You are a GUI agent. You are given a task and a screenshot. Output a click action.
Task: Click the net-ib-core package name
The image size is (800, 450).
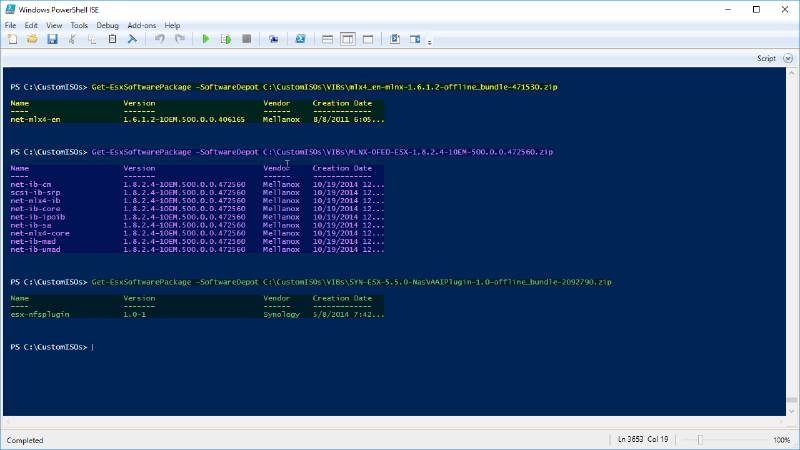[35, 209]
